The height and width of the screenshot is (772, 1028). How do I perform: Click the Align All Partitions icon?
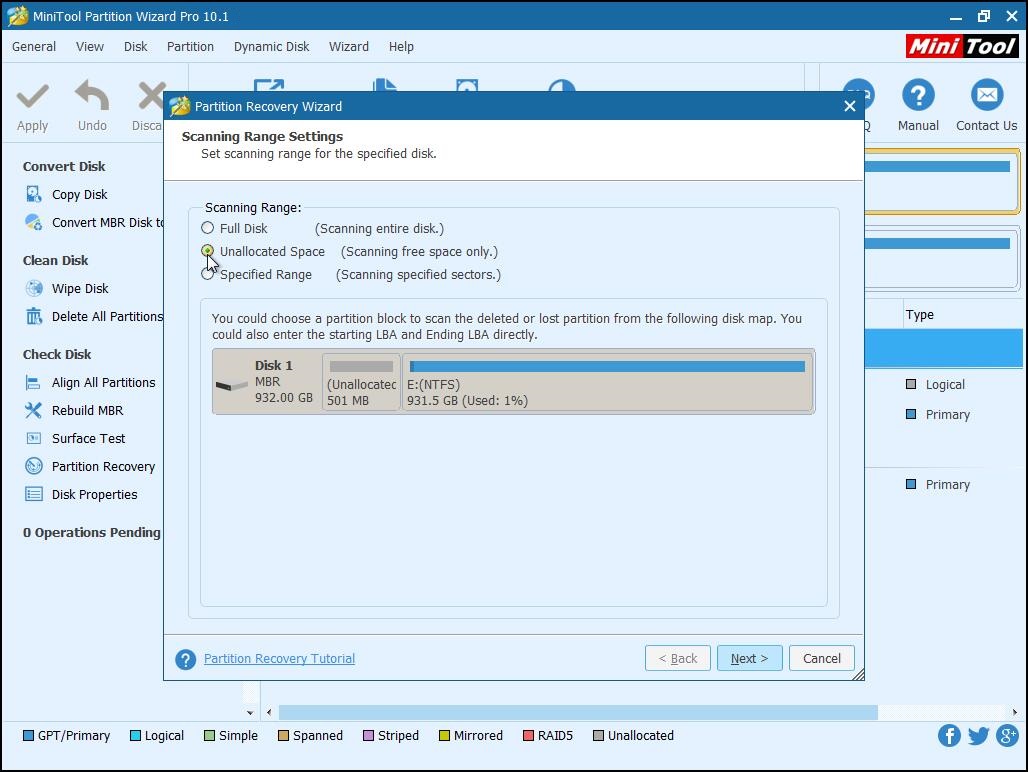click(33, 382)
